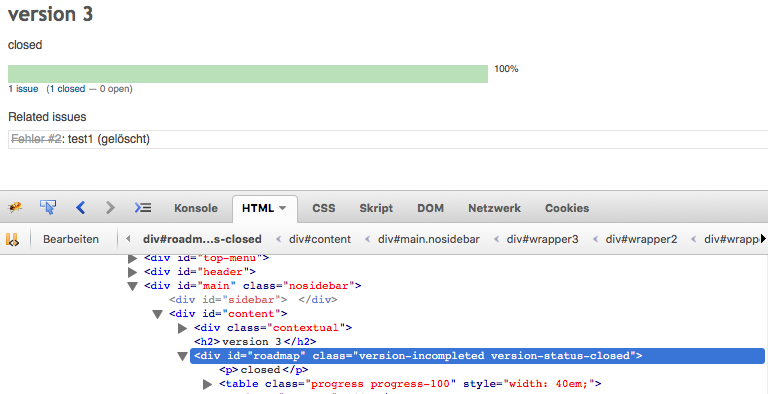Click the Bearbeiten button

point(71,239)
